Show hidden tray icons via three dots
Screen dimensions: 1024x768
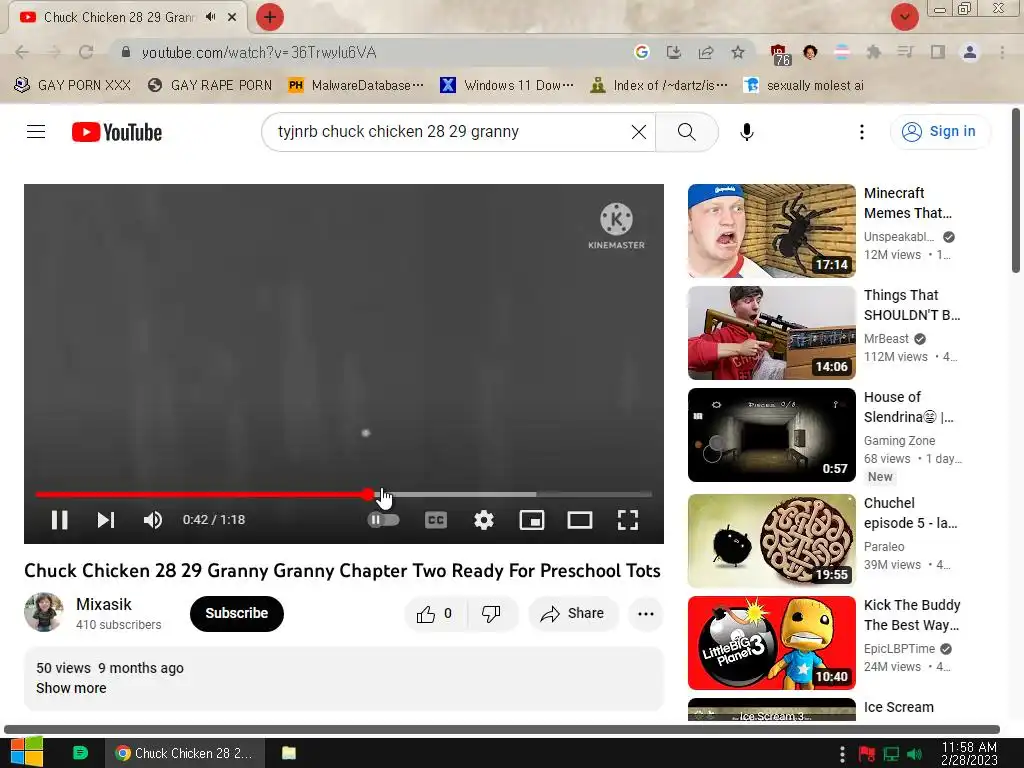[842, 754]
